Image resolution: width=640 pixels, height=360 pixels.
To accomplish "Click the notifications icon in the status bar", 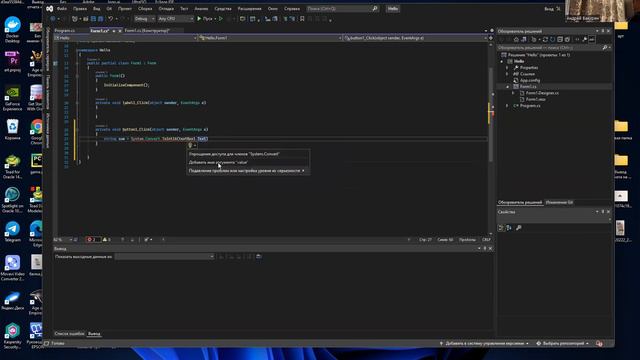I will (x=599, y=344).
